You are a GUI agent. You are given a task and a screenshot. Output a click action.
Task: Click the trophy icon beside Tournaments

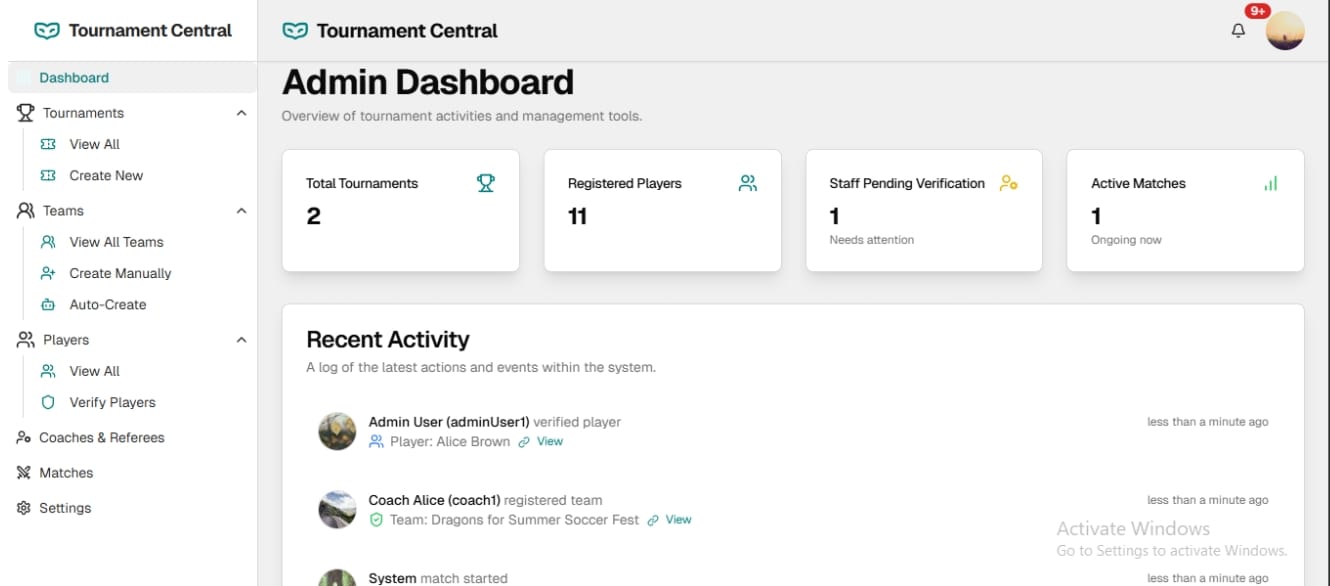tap(25, 113)
